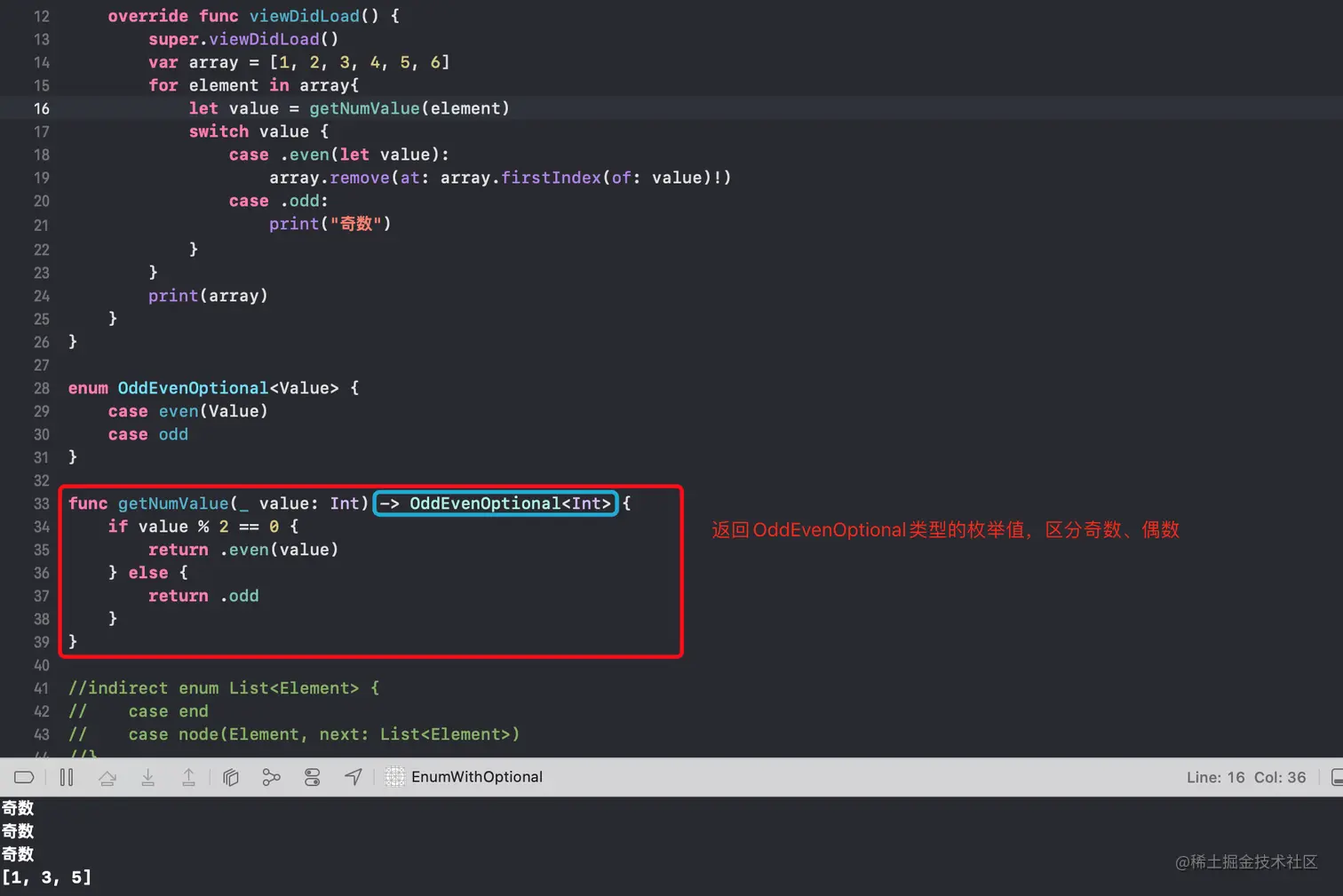The image size is (1343, 896).
Task: Click the Line: 16 Col: 36 indicator
Action: click(1246, 777)
